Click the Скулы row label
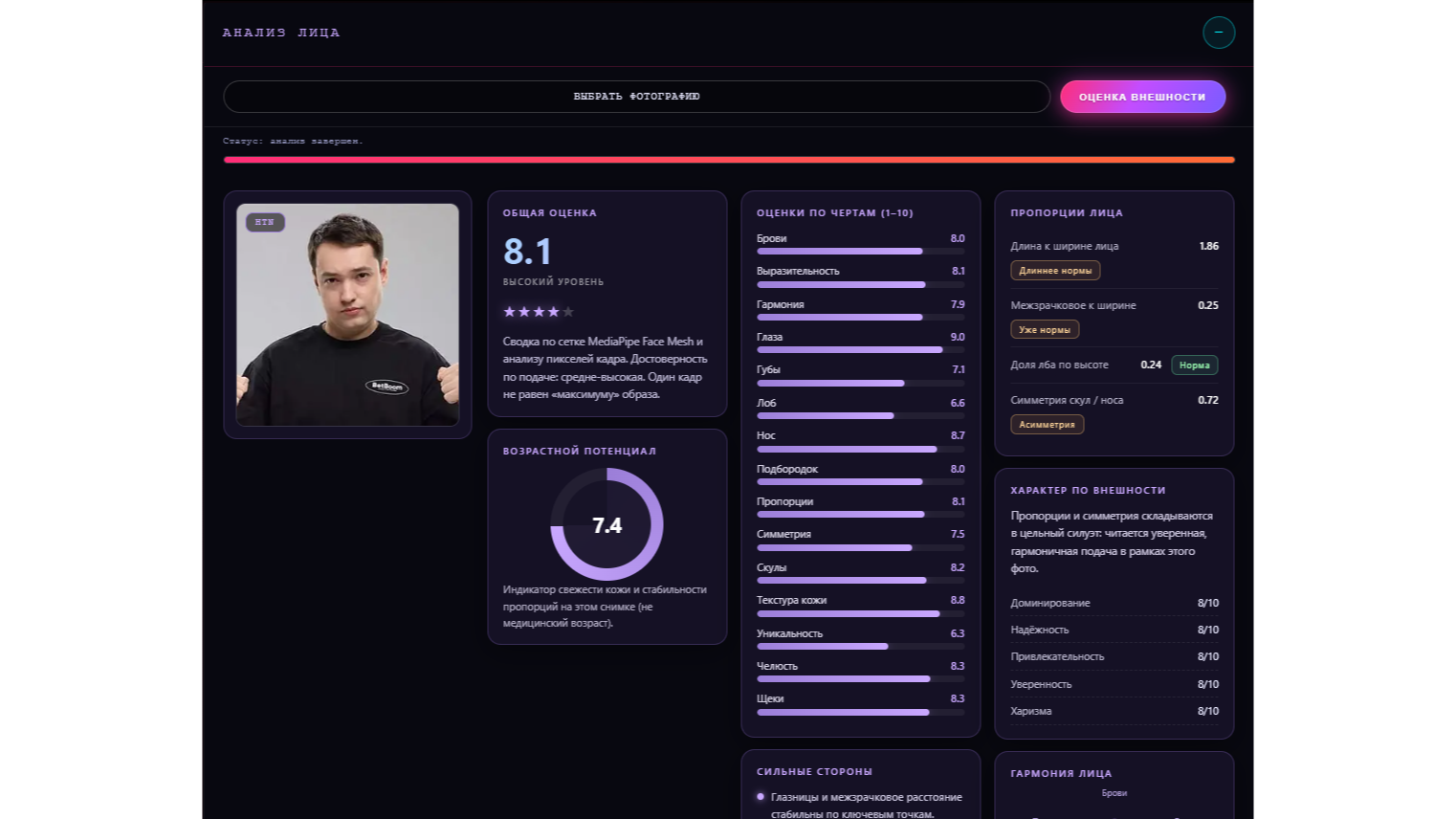This screenshot has width=1456, height=819. (772, 567)
